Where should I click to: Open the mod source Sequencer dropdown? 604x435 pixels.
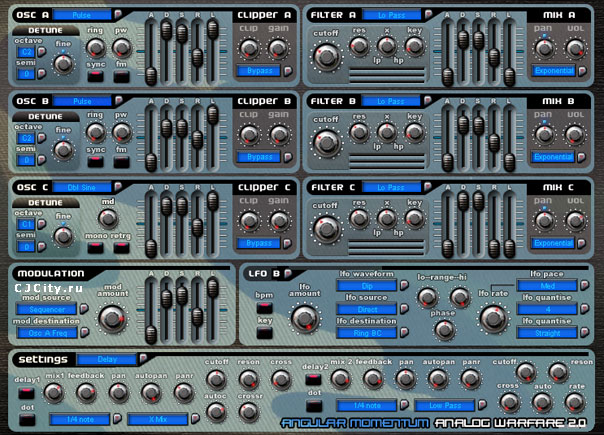pos(47,309)
